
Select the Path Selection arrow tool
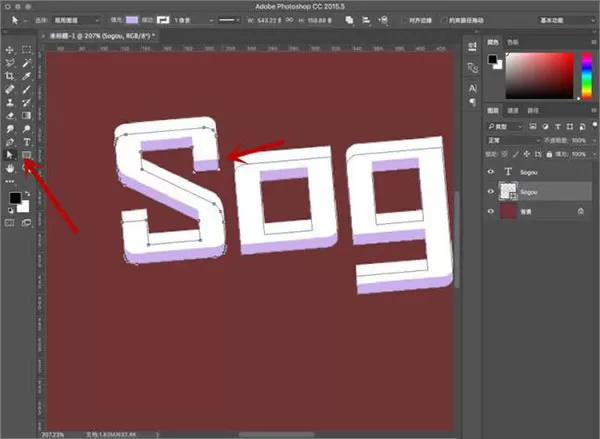click(10, 155)
